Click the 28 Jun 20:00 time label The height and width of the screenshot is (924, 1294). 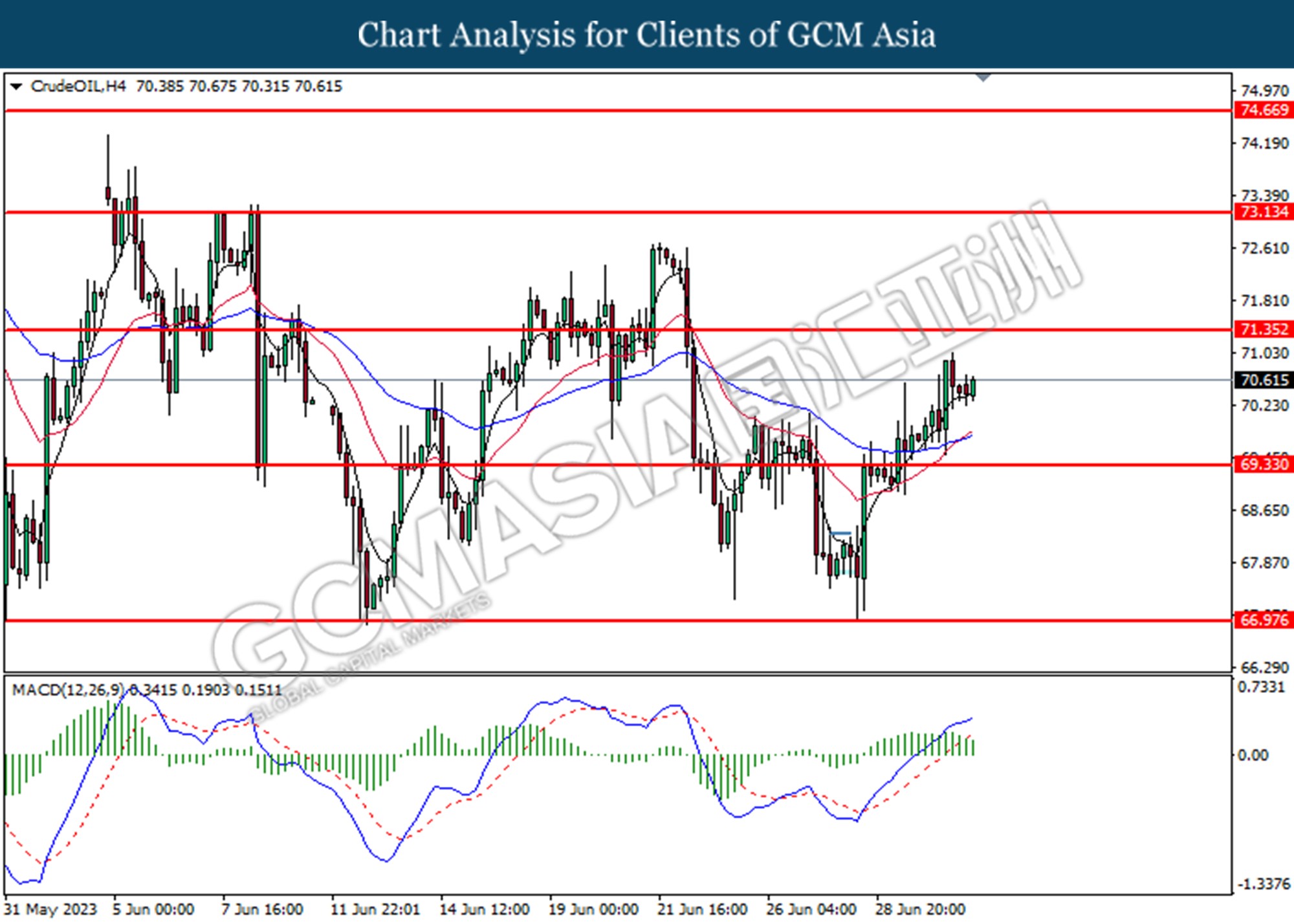[921, 909]
